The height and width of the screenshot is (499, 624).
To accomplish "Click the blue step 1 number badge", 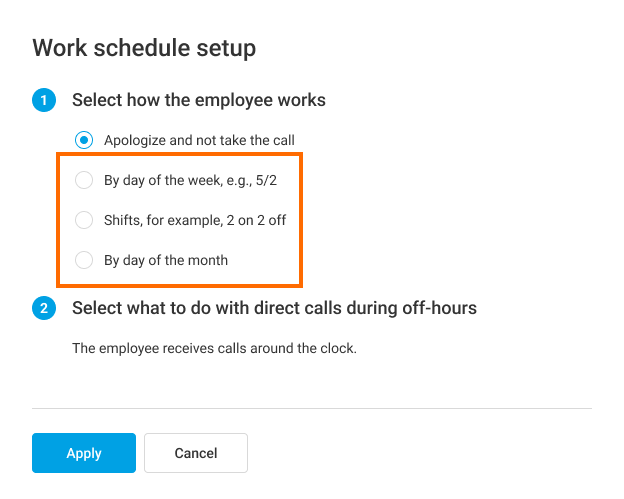I will [x=44, y=100].
